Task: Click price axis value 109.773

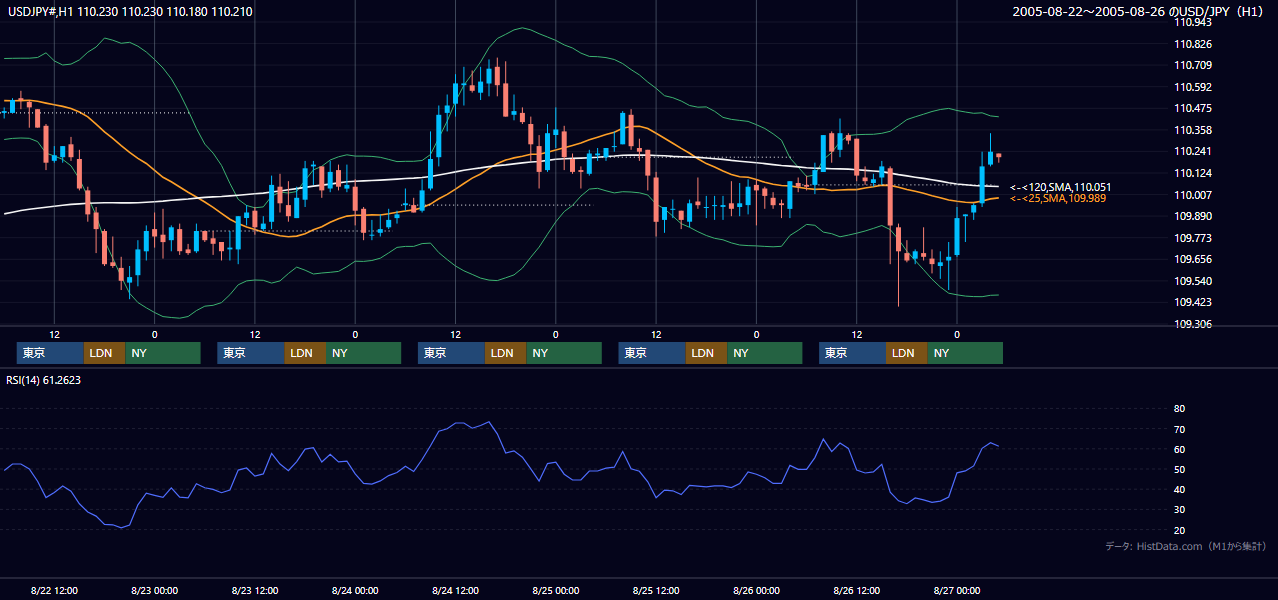Action: pyautogui.click(x=1193, y=238)
